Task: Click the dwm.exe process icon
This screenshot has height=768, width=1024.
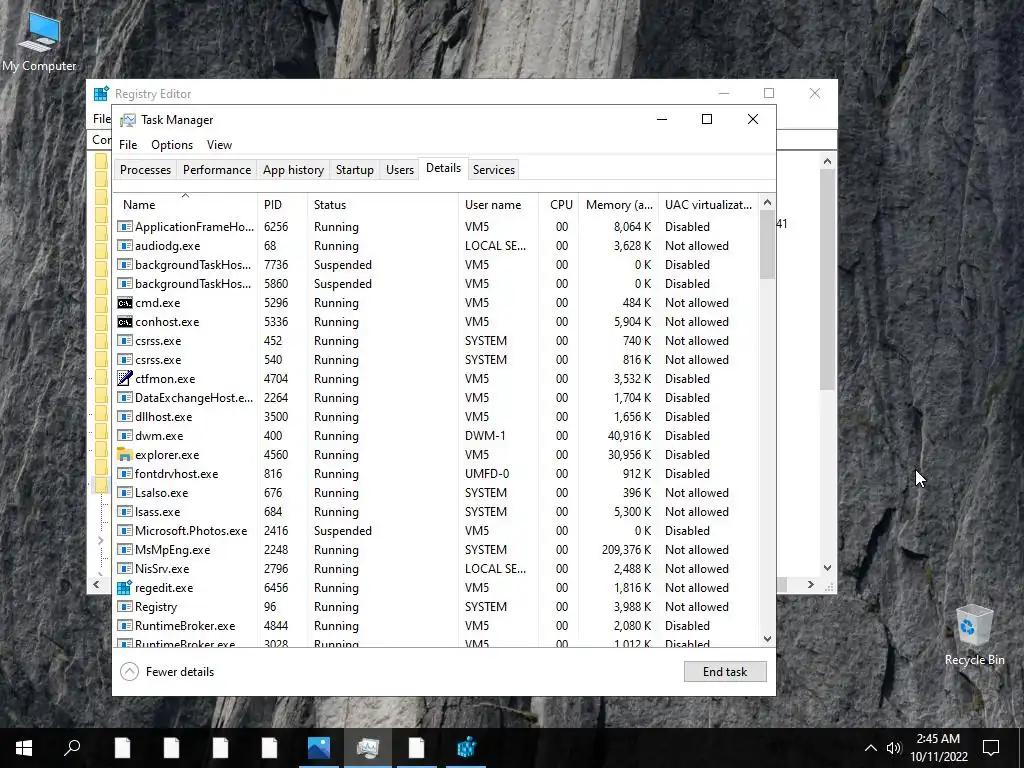Action: pyautogui.click(x=125, y=436)
